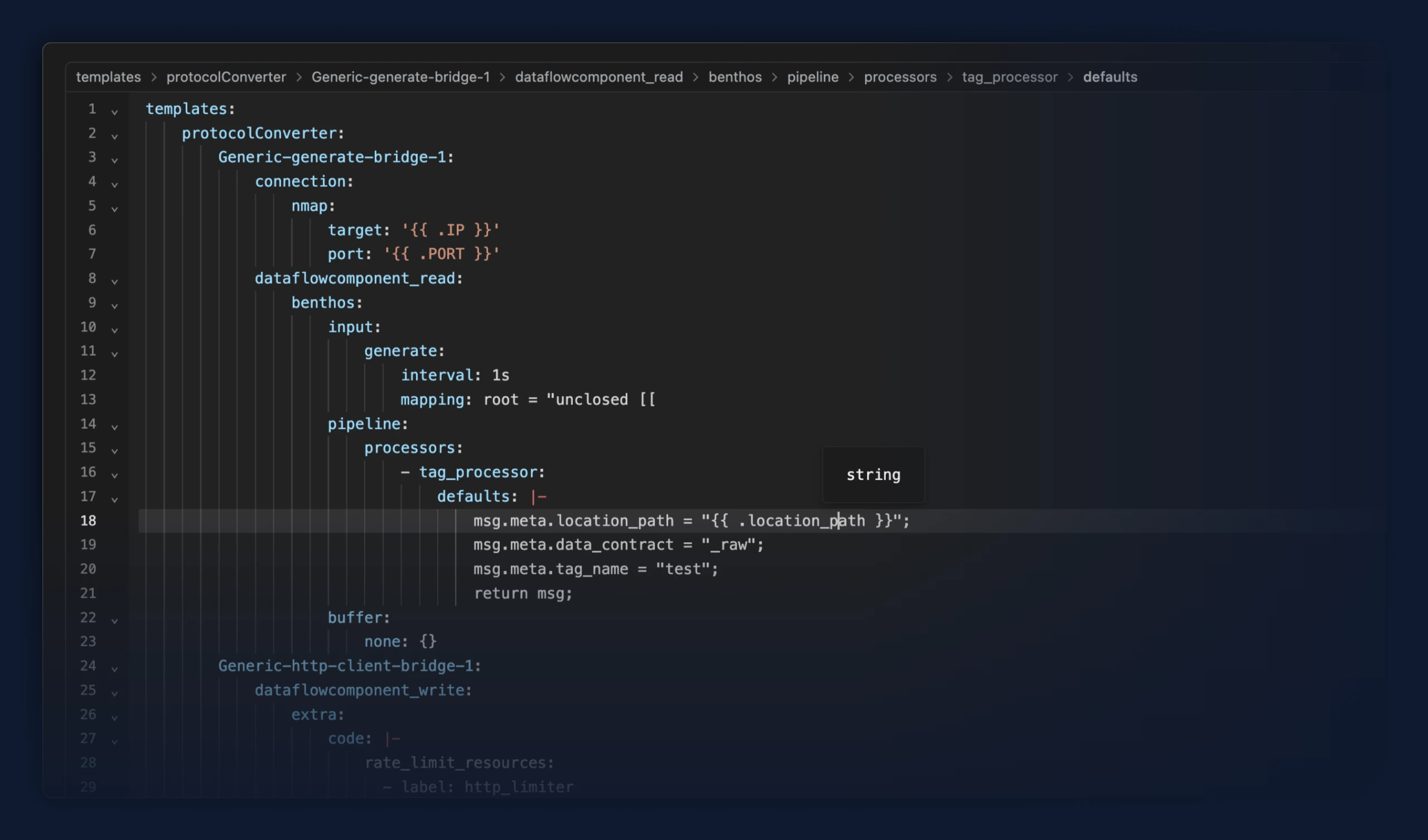Fold the generate block on line 11

[114, 354]
